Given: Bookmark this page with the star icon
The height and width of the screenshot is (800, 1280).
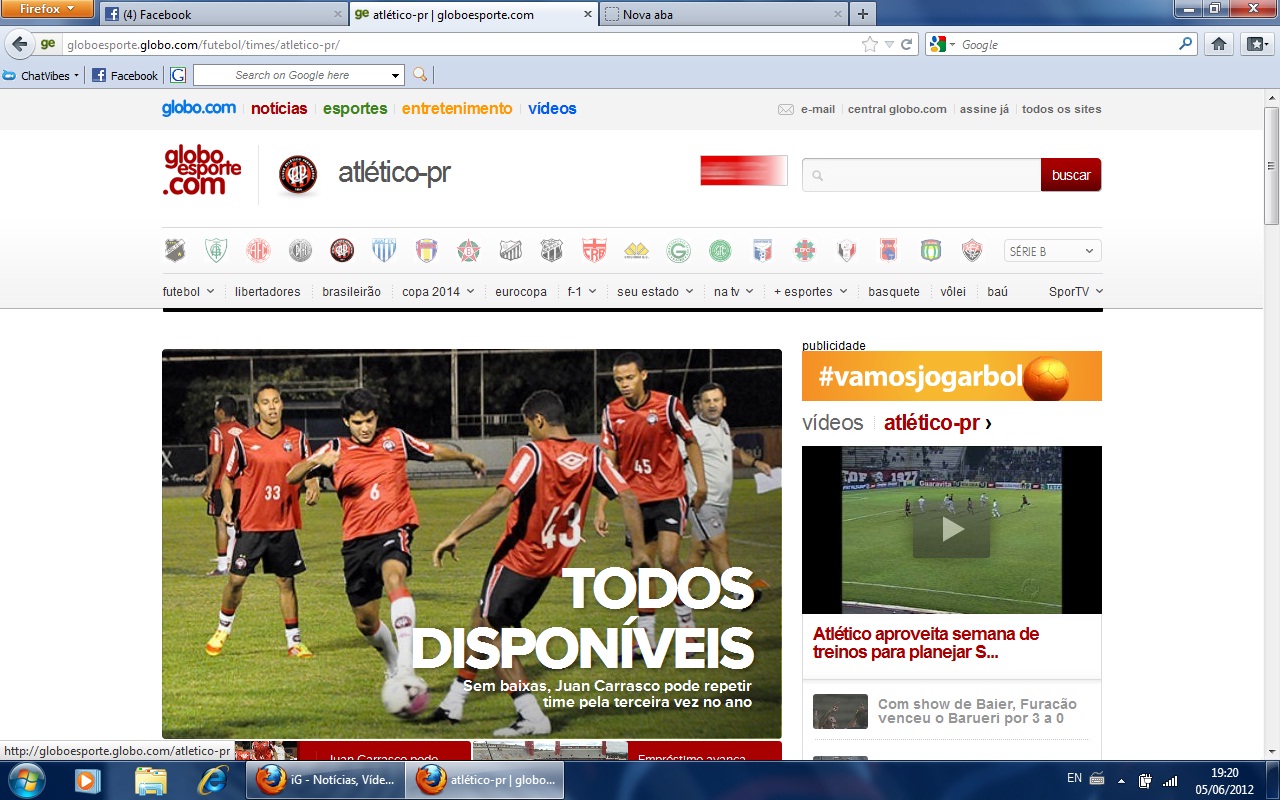Looking at the screenshot, I should coord(870,44).
